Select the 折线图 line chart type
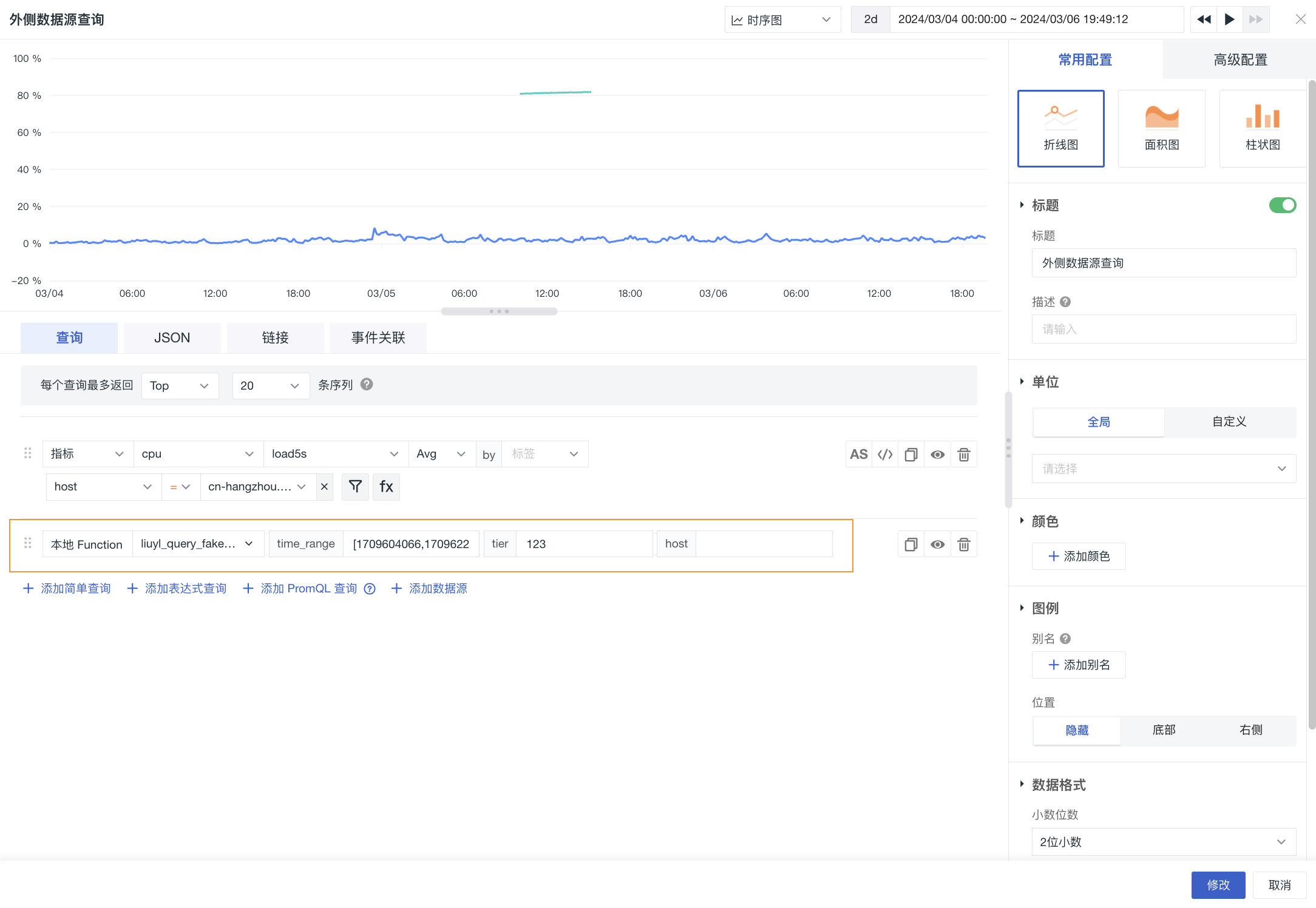 (x=1060, y=129)
